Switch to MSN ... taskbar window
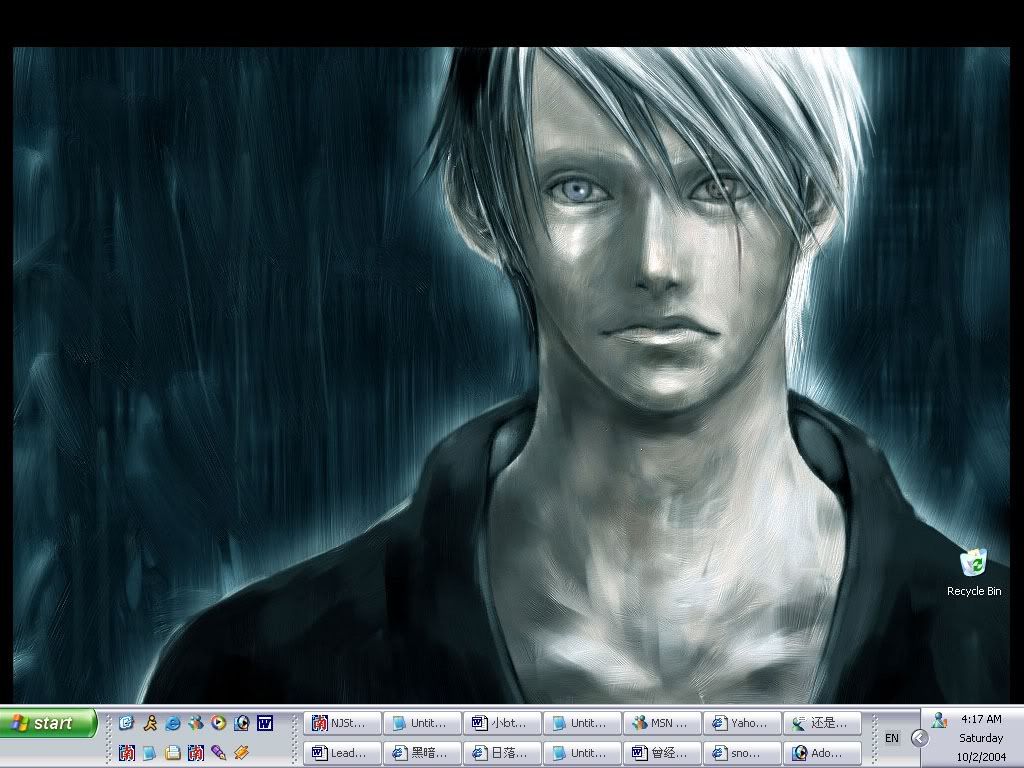1024x768 pixels. tap(662, 723)
